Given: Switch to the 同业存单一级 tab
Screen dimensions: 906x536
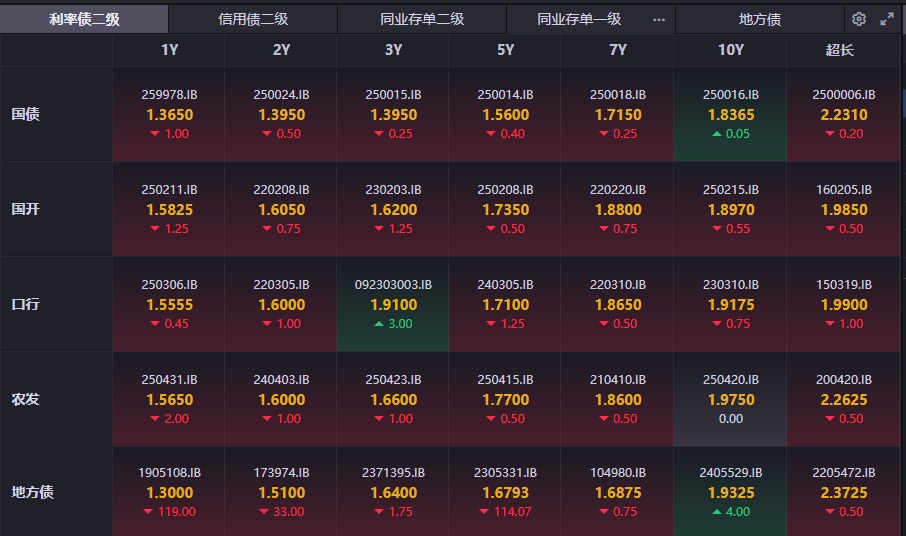Looking at the screenshot, I should point(580,19).
